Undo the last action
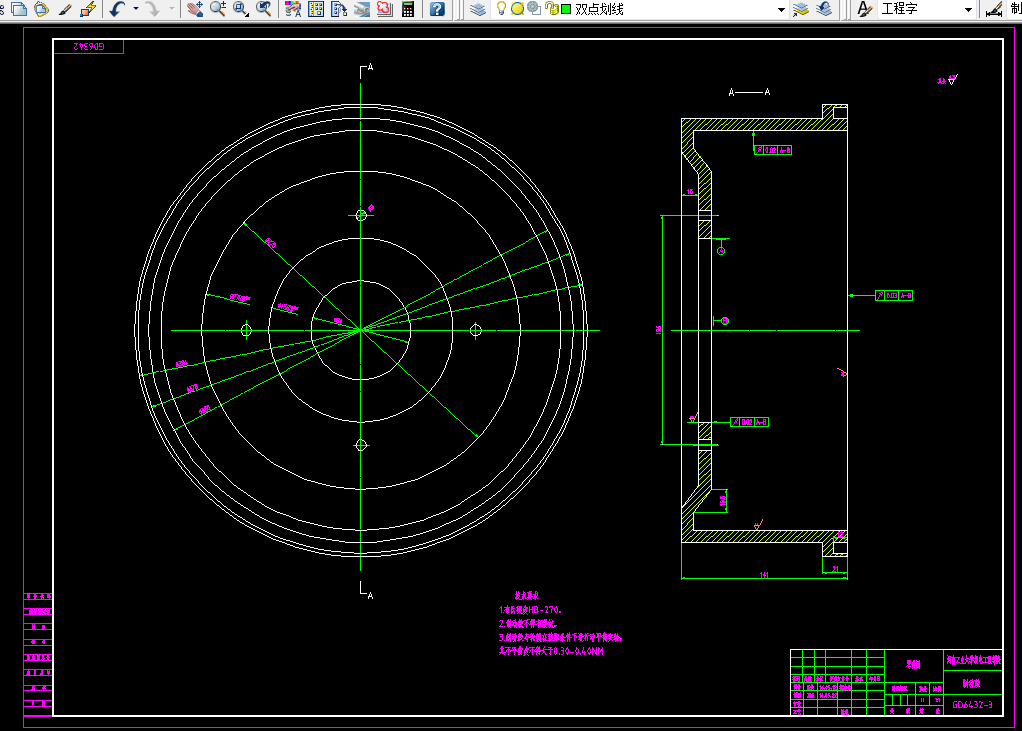 (x=117, y=9)
